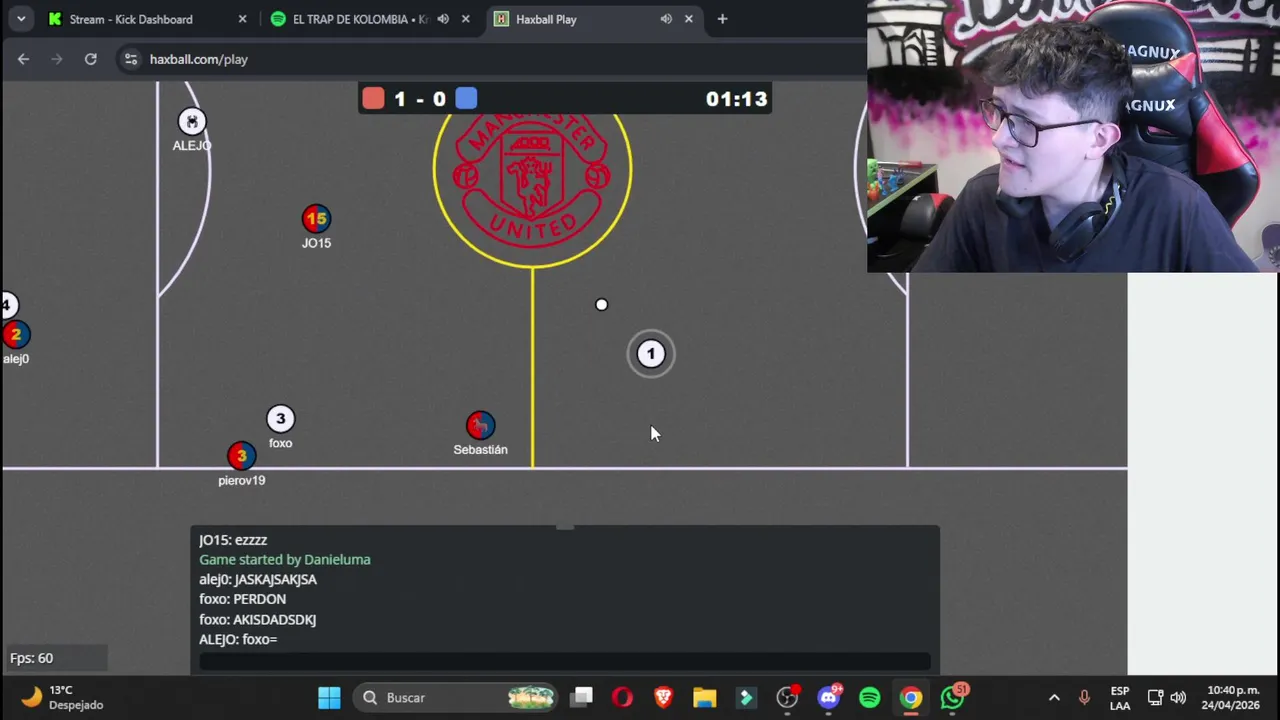Click the 1 - 0 score display

420,98
